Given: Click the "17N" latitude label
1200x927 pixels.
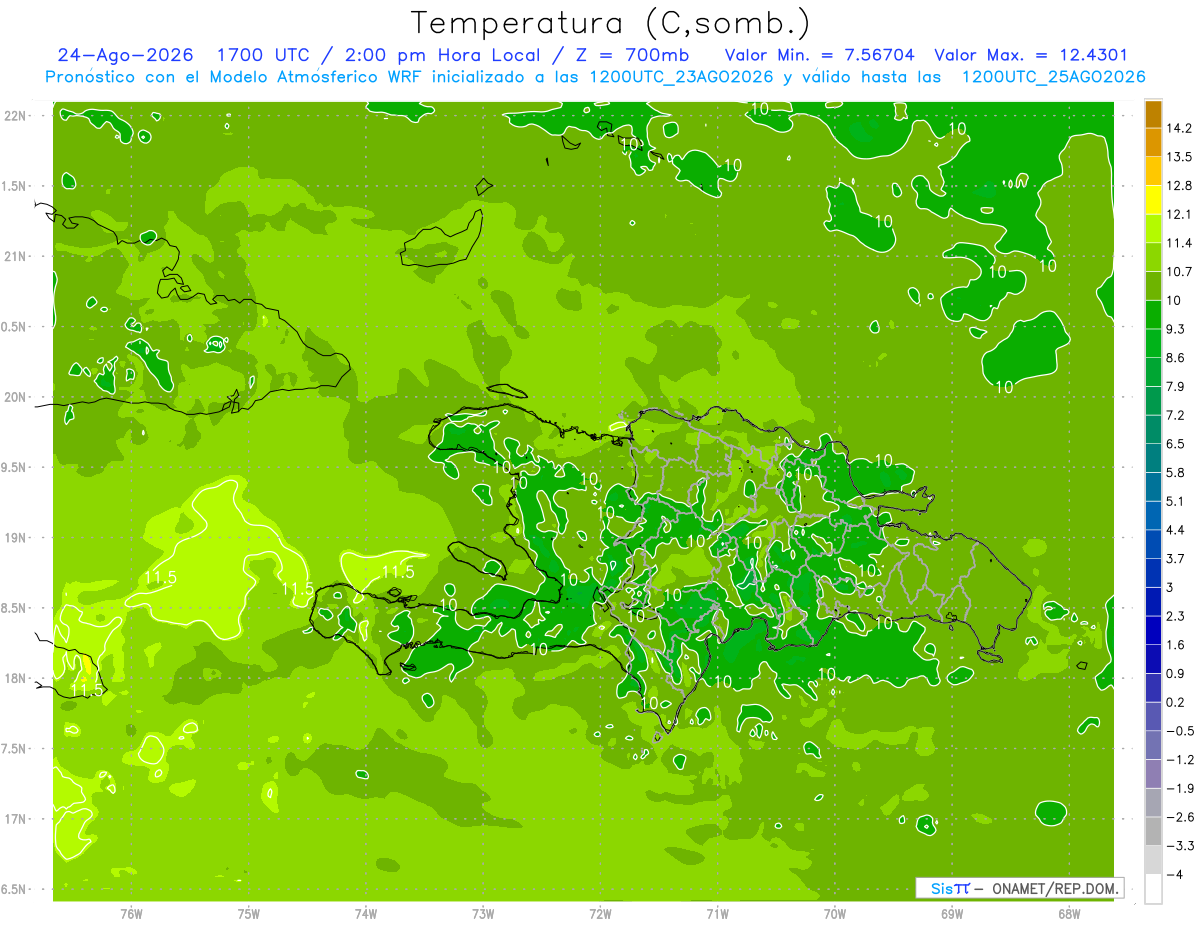Looking at the screenshot, I should point(16,819).
